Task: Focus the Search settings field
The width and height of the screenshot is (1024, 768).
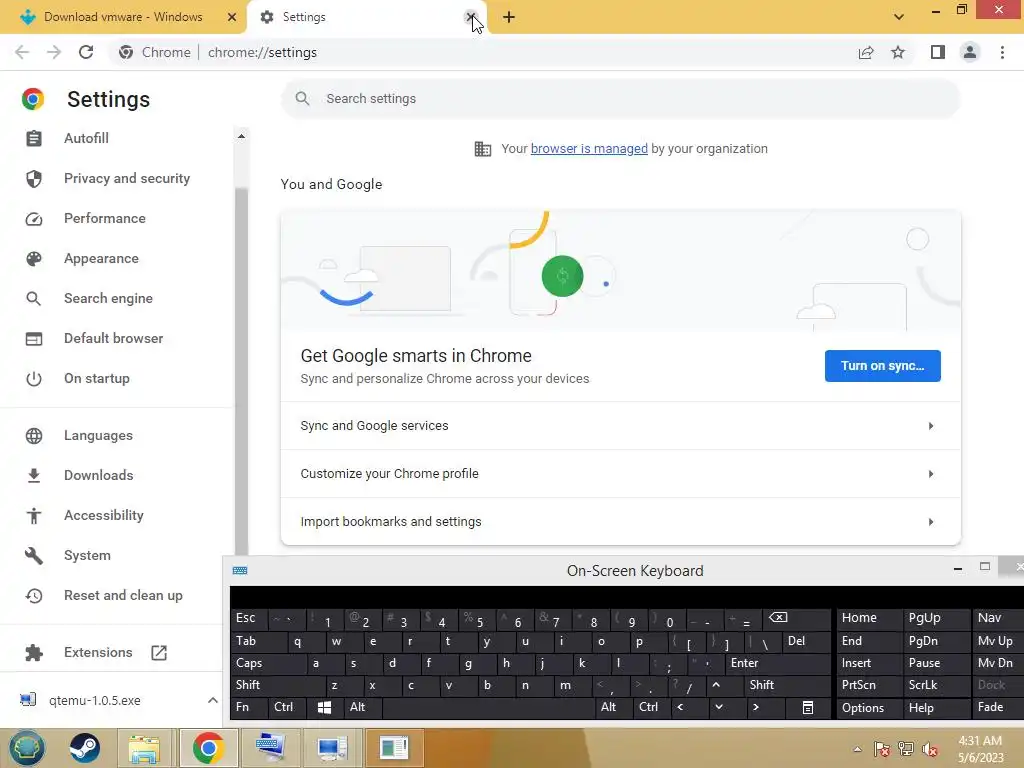Action: coord(620,99)
